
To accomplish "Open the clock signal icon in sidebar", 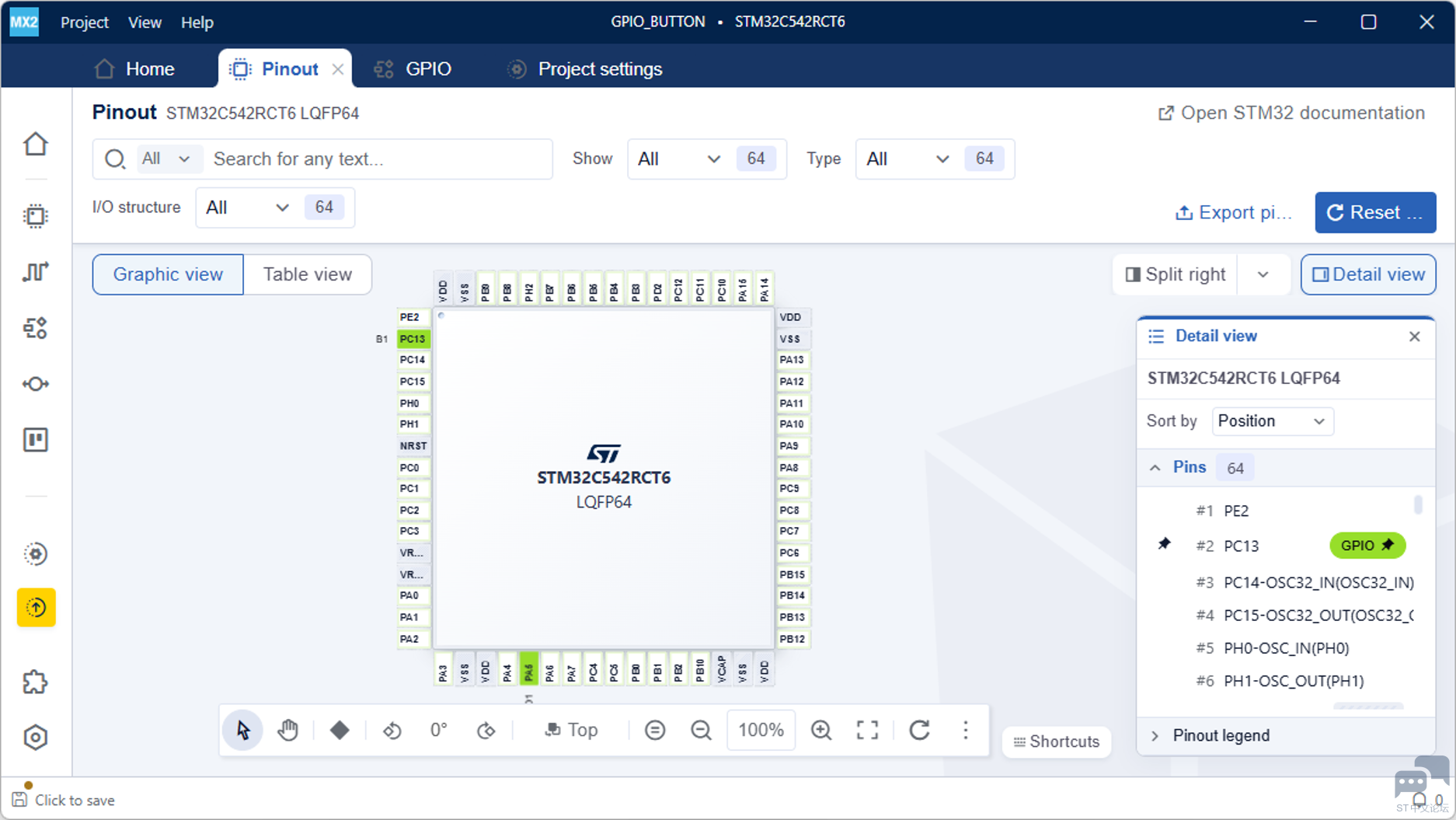I will coord(36,272).
